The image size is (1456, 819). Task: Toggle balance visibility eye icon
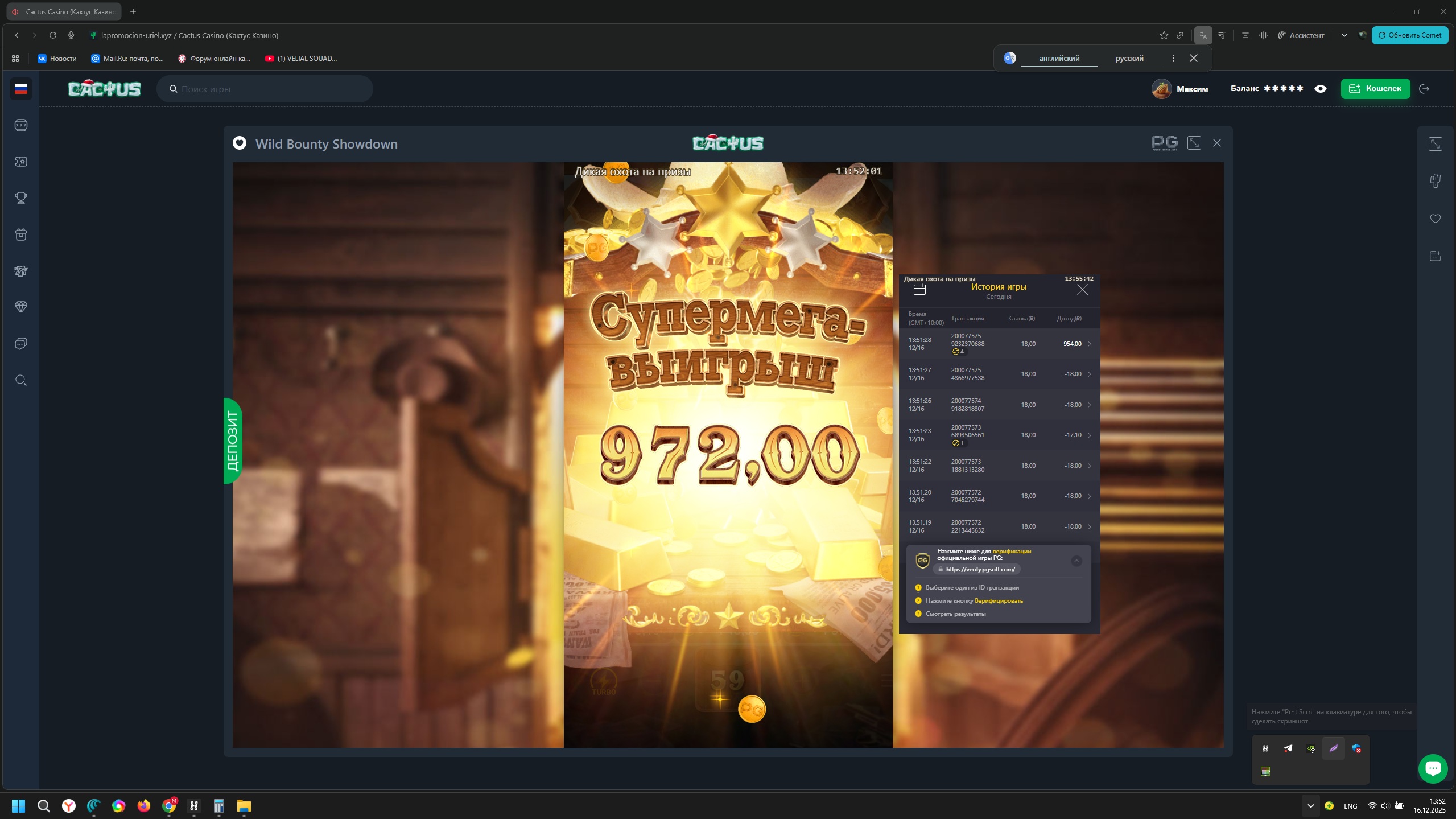(1321, 89)
